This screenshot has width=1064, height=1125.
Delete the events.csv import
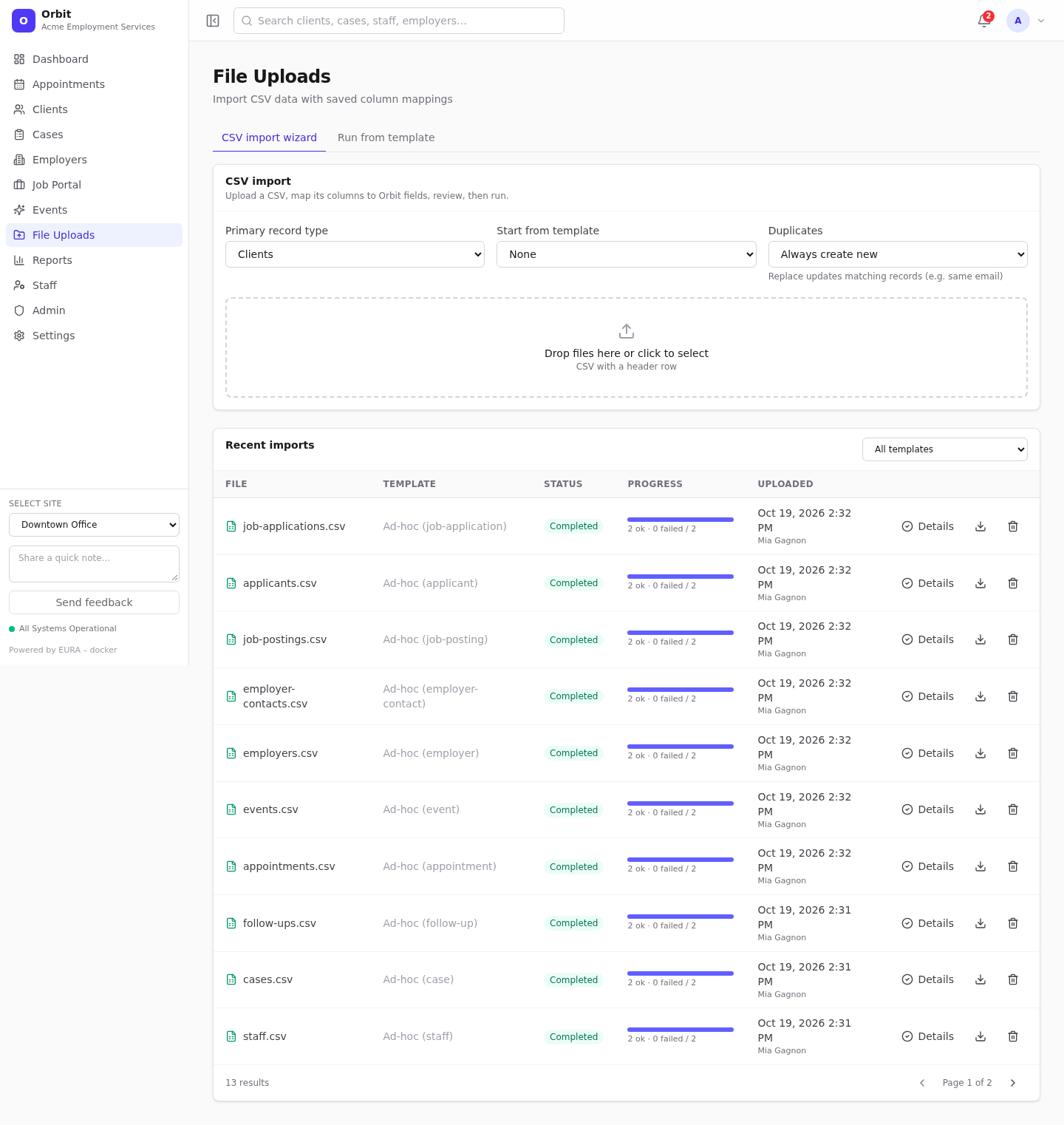click(x=1013, y=809)
